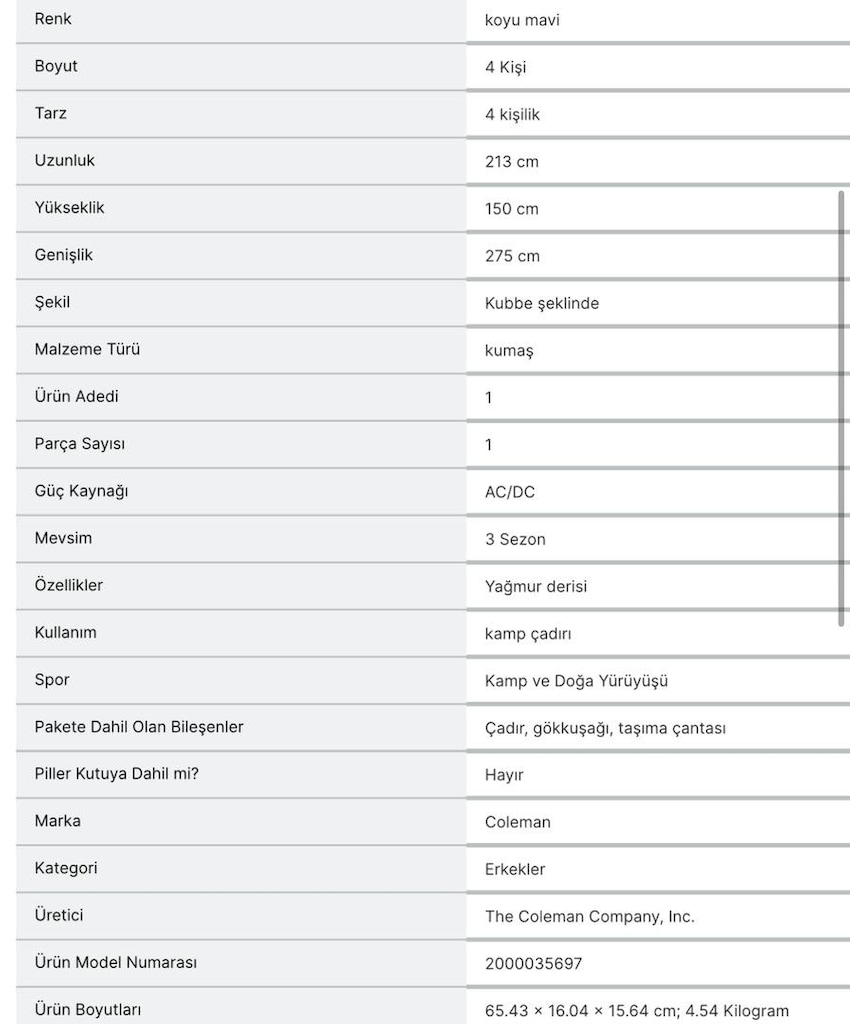Click the Ürün Boyutları dimensions value
The height and width of the screenshot is (1024, 850).
tap(636, 1011)
